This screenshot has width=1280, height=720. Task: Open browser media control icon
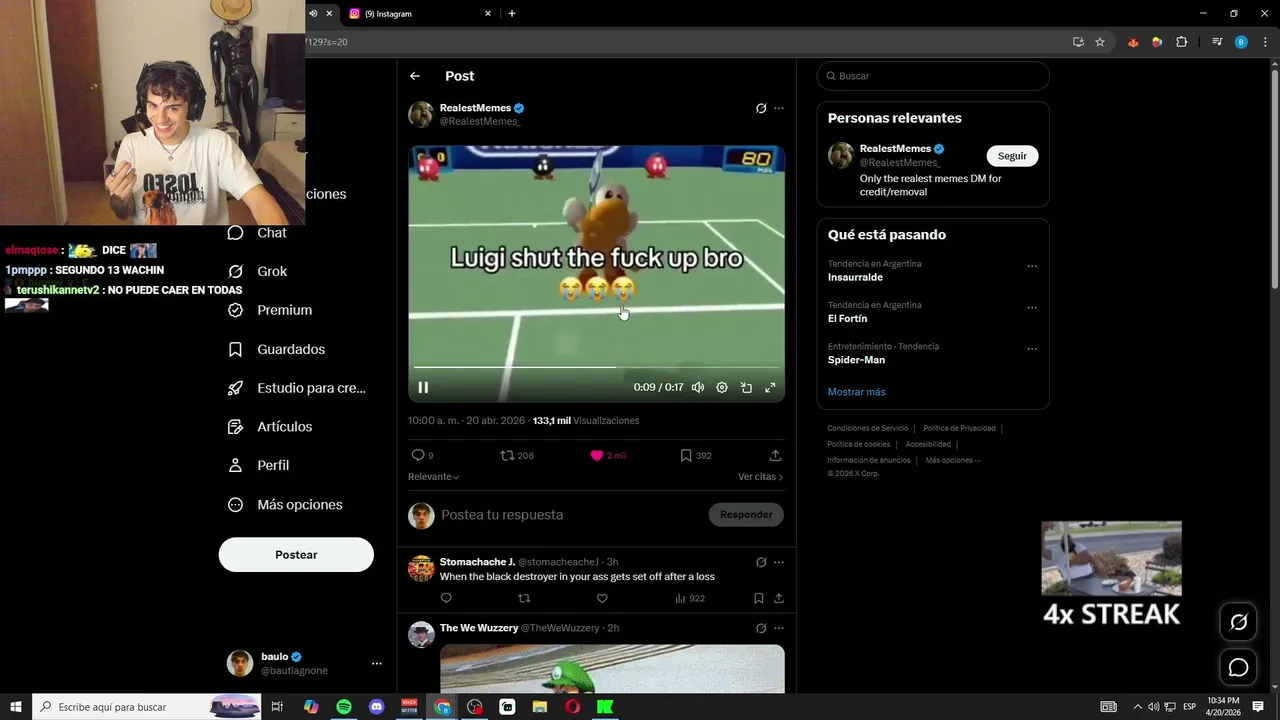(1217, 42)
